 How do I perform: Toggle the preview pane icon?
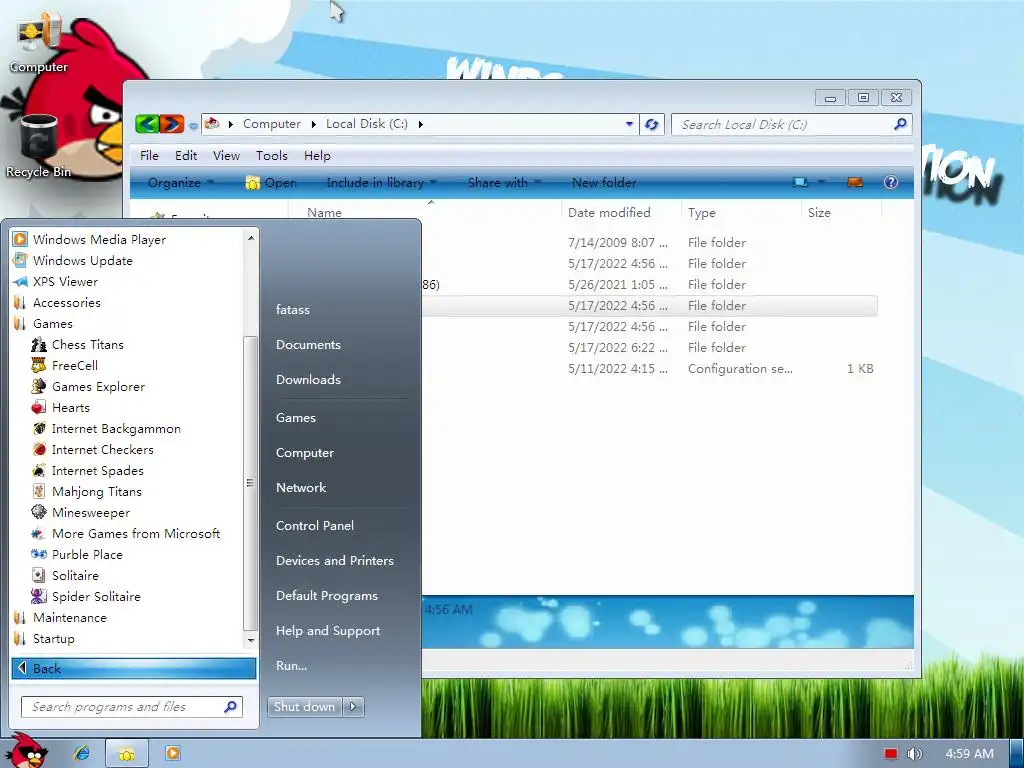point(855,182)
